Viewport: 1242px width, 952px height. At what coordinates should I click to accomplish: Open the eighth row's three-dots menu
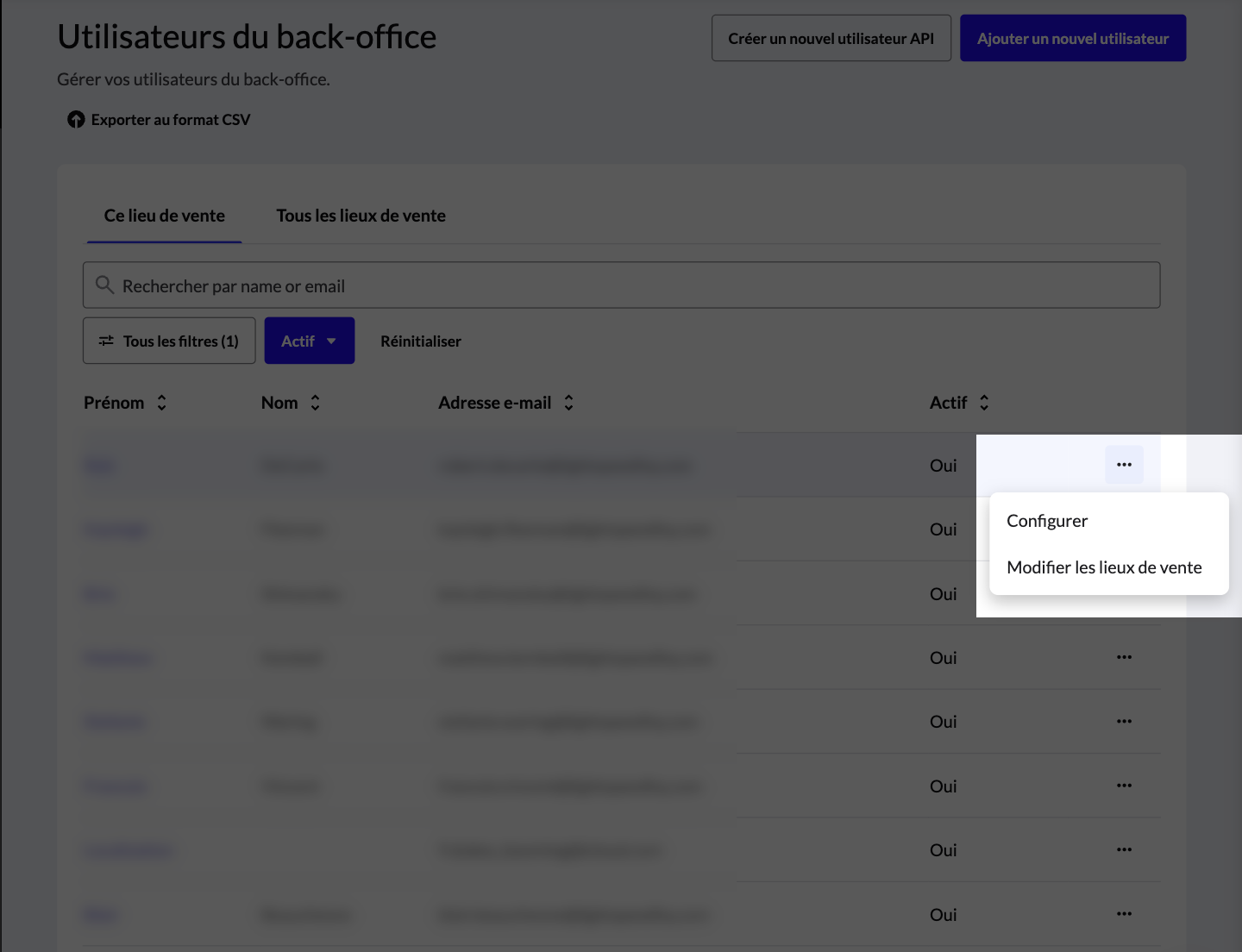coord(1124,914)
